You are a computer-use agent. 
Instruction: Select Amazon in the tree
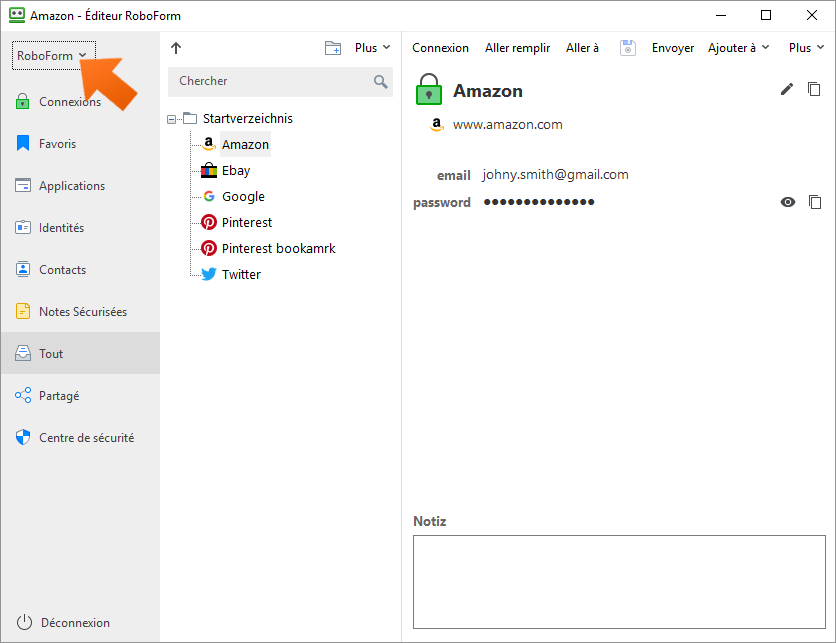[245, 144]
